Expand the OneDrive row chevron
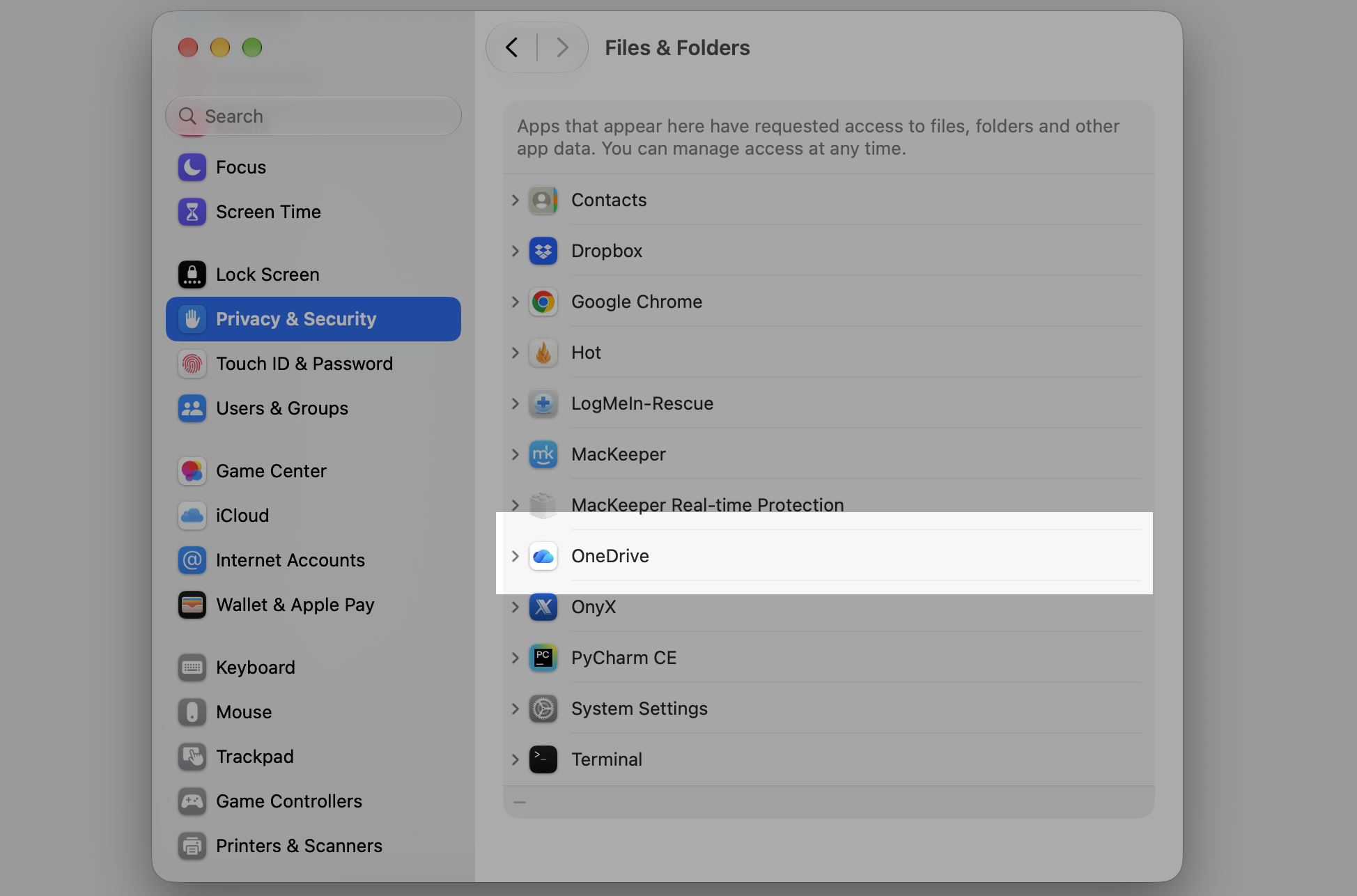This screenshot has width=1357, height=896. point(515,556)
